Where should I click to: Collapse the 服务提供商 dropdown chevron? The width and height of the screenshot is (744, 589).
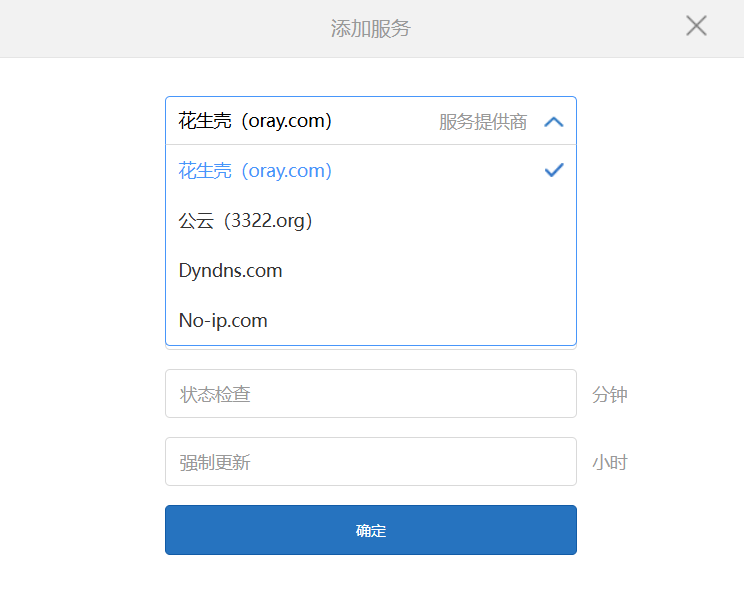pyautogui.click(x=554, y=122)
